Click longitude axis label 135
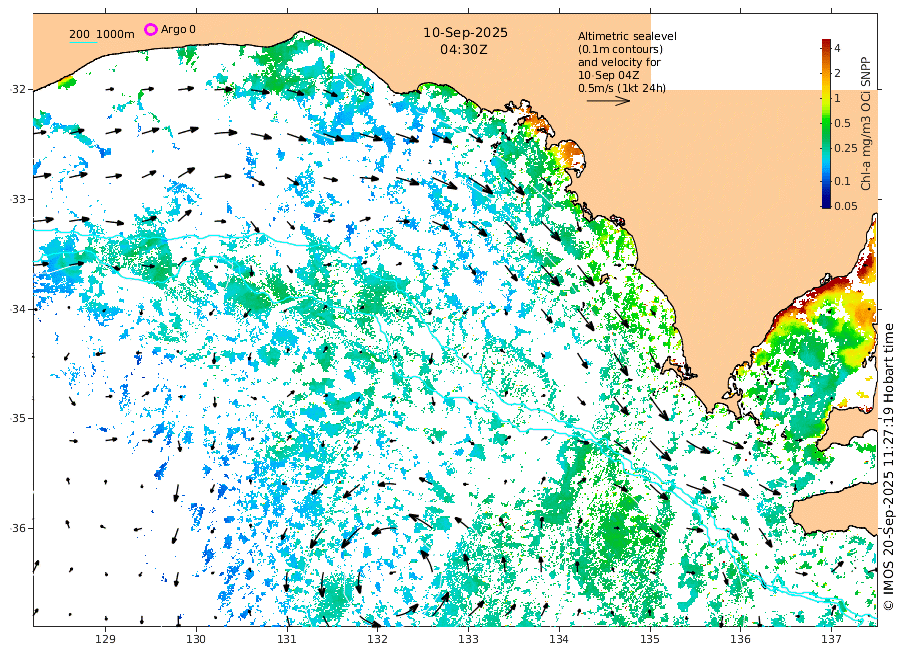Image resolution: width=900 pixels, height=660 pixels. pos(650,639)
